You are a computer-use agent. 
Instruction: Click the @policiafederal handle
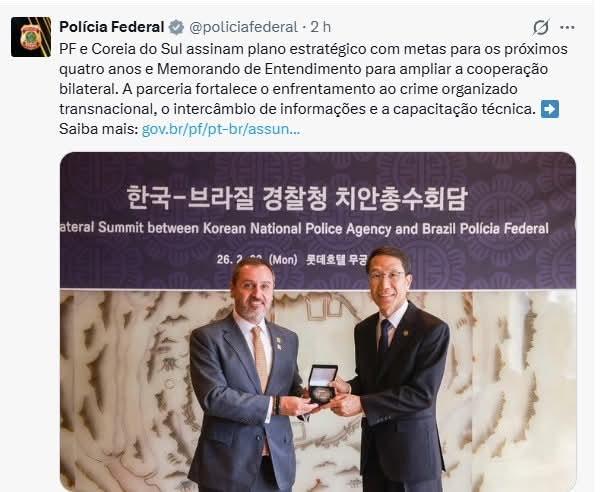click(243, 27)
